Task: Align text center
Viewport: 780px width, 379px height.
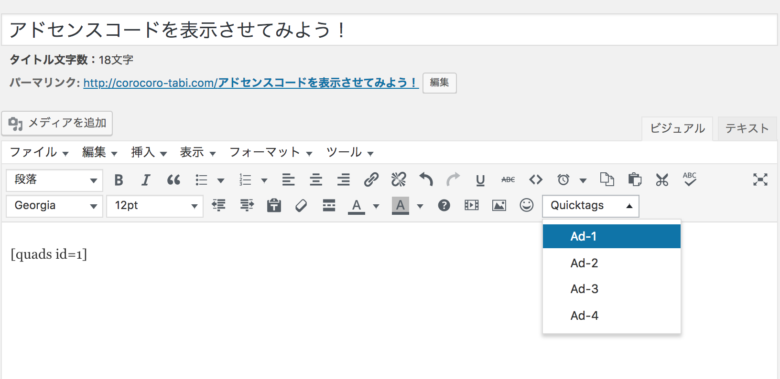Action: click(x=316, y=180)
